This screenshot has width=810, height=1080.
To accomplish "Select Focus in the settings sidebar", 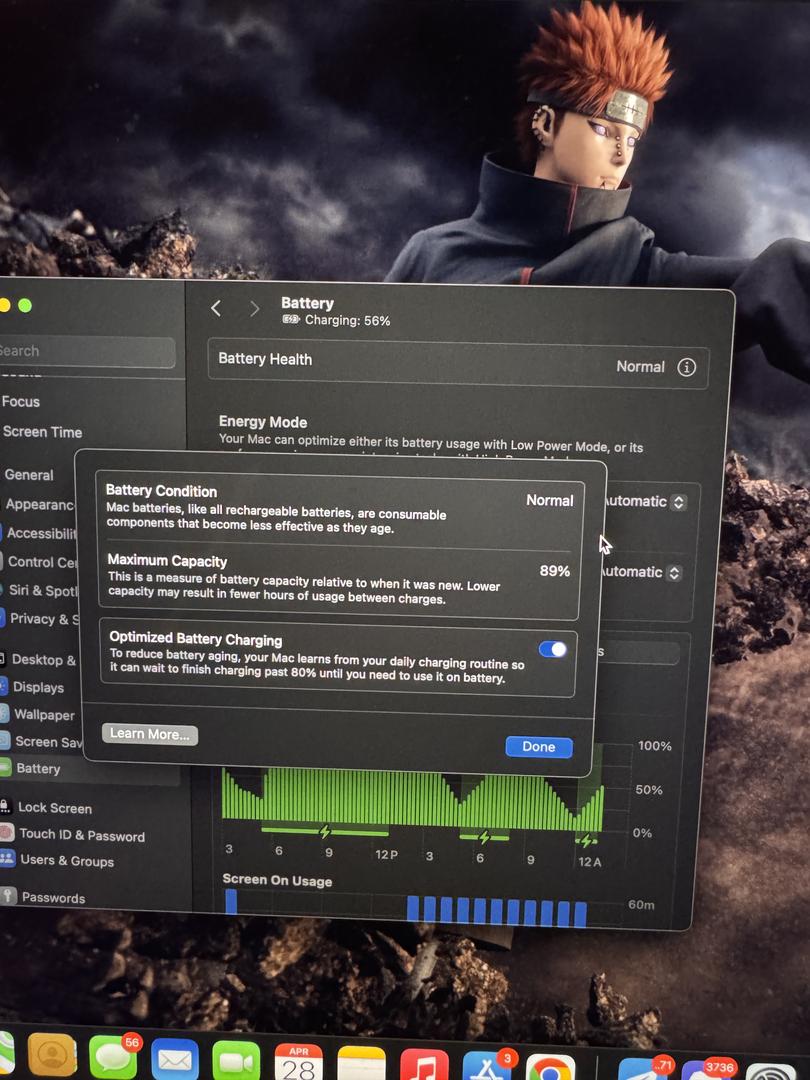I will point(21,402).
